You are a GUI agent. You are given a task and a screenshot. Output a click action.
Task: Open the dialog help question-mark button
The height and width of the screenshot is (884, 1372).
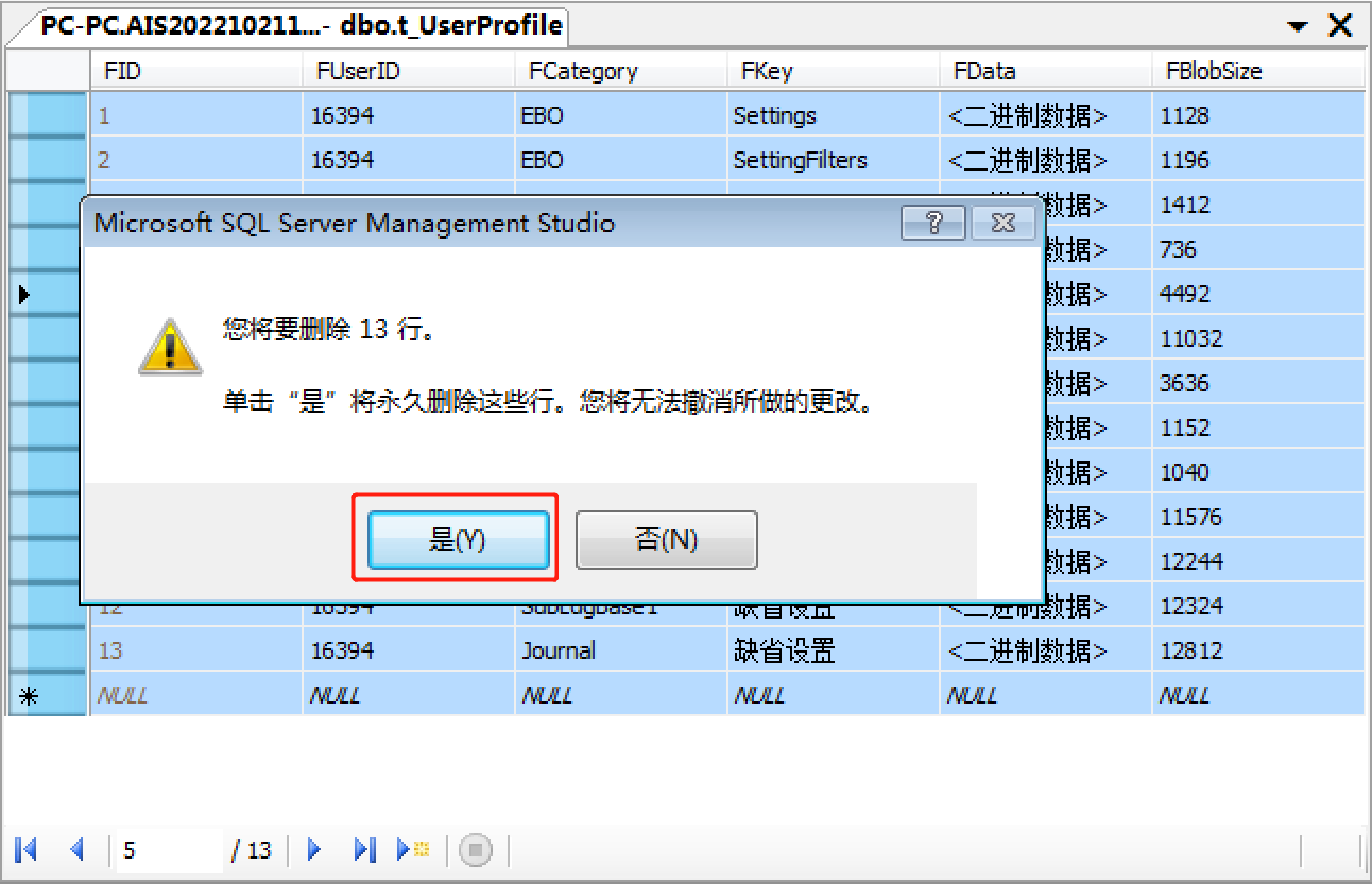[932, 224]
